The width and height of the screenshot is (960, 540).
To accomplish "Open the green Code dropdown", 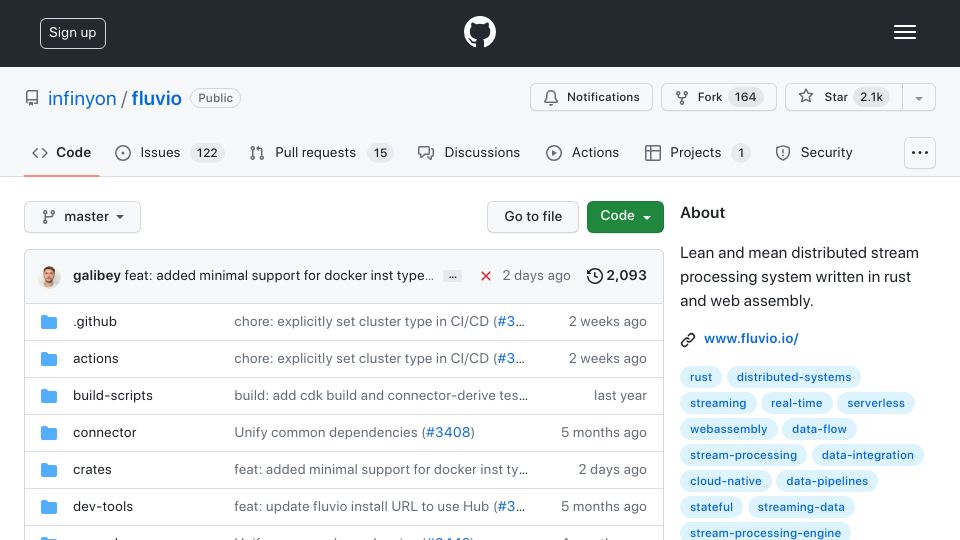I will 625,217.
